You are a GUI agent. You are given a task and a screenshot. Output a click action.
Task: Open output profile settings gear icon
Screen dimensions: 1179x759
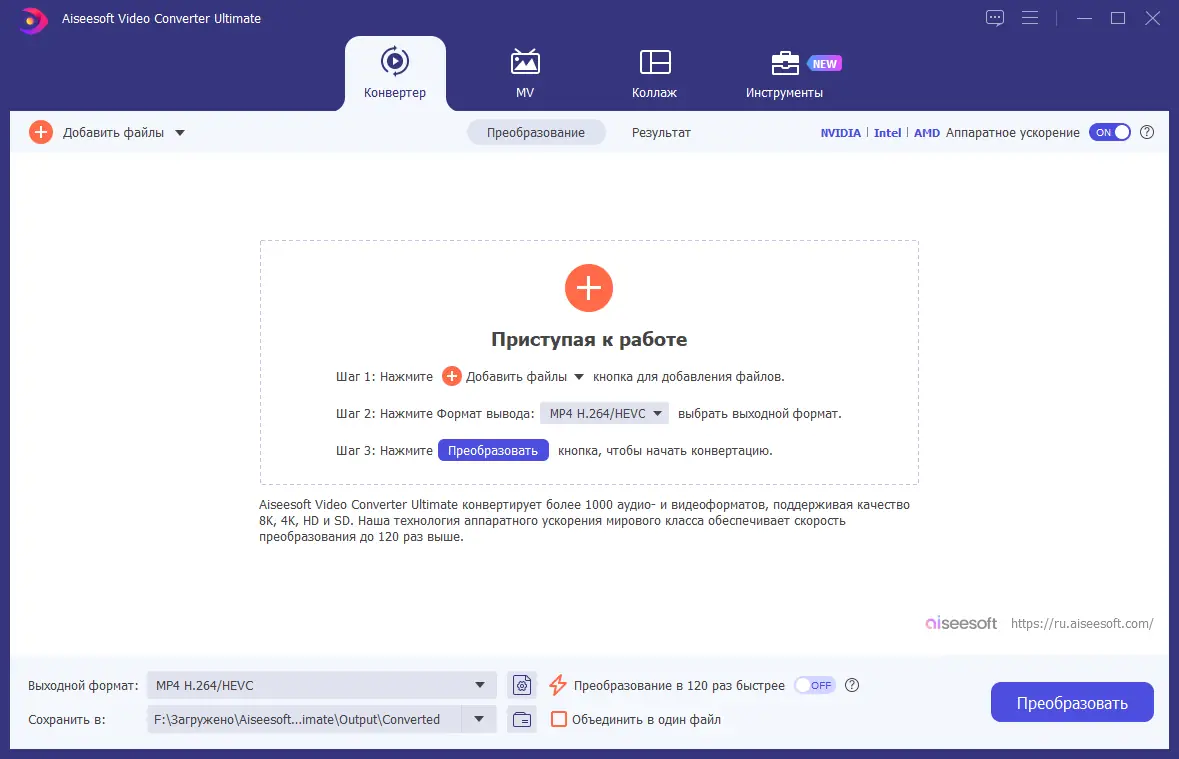(x=521, y=685)
